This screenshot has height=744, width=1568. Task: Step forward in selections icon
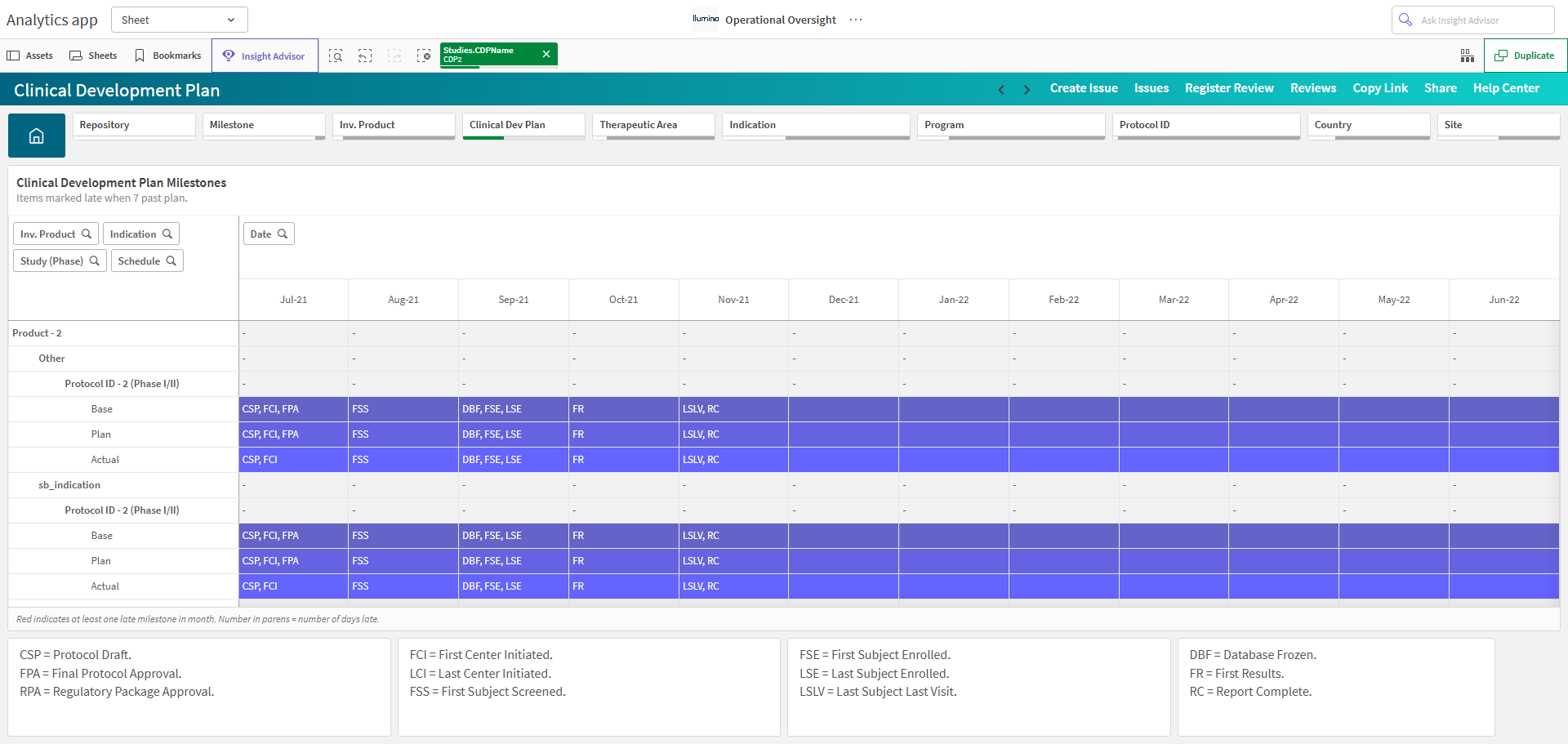[394, 56]
